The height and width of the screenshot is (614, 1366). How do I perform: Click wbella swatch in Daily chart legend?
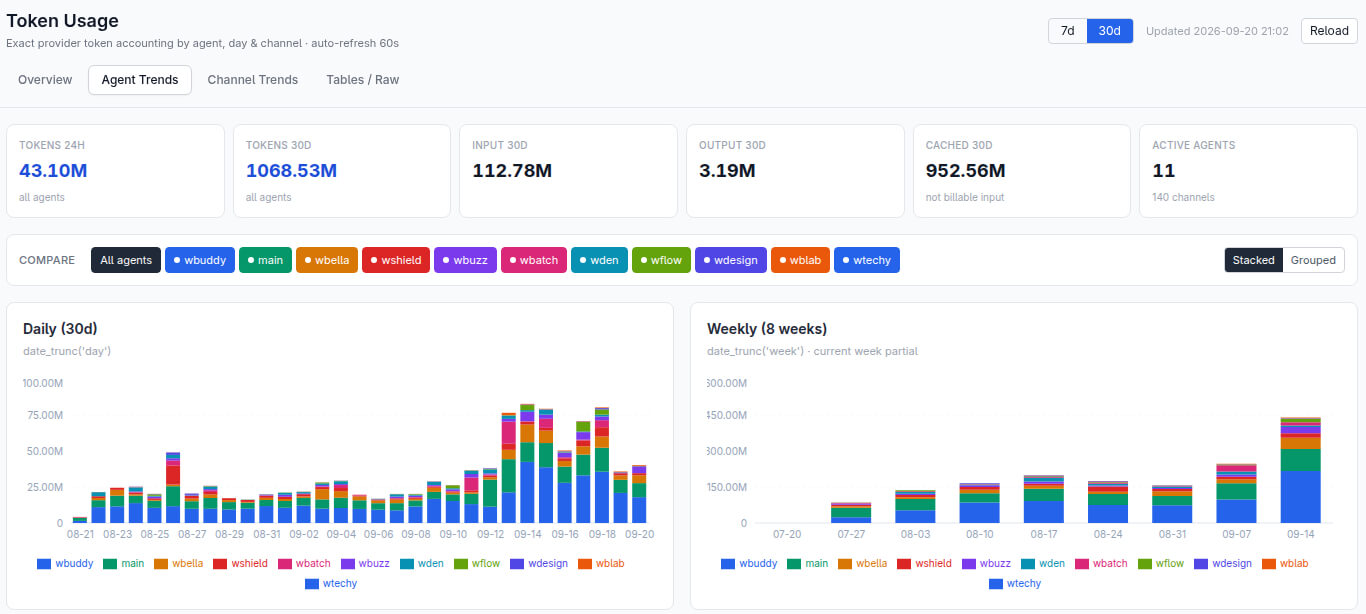pos(161,564)
